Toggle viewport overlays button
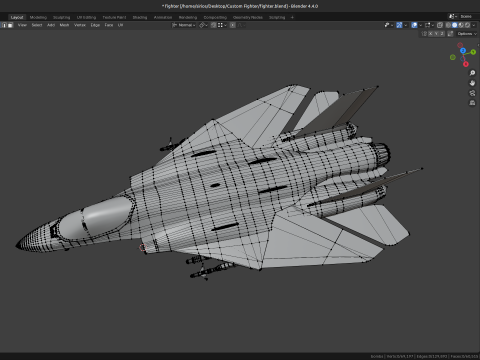The image size is (480, 360). 414,25
